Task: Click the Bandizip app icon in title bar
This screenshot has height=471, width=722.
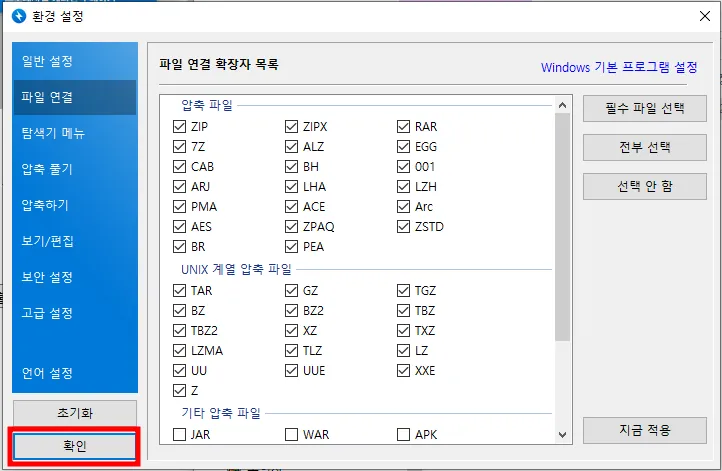Action: pos(19,16)
